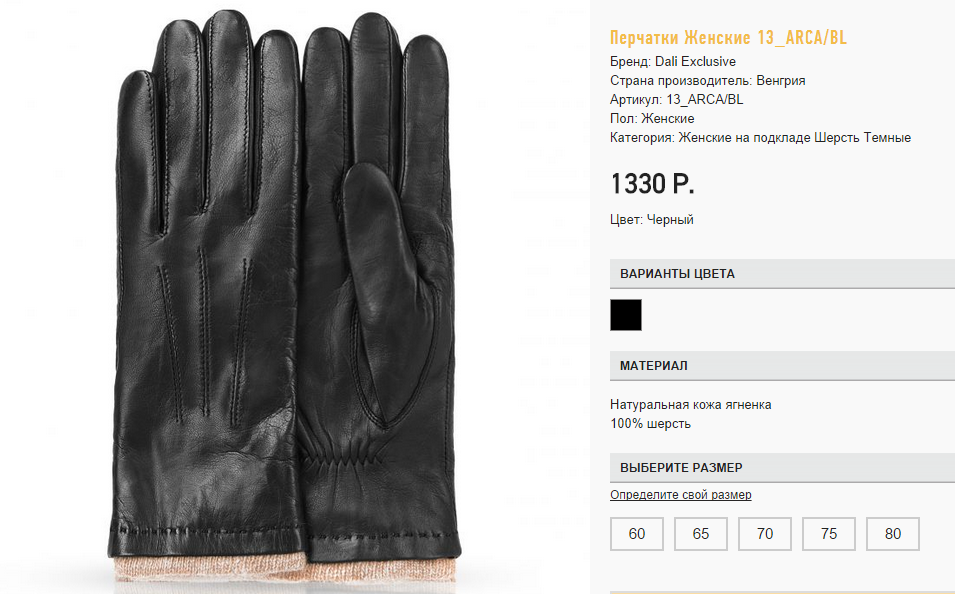Click the 'Артикул: 13_ARCA/BL' line
The height and width of the screenshot is (599, 955).
676,99
